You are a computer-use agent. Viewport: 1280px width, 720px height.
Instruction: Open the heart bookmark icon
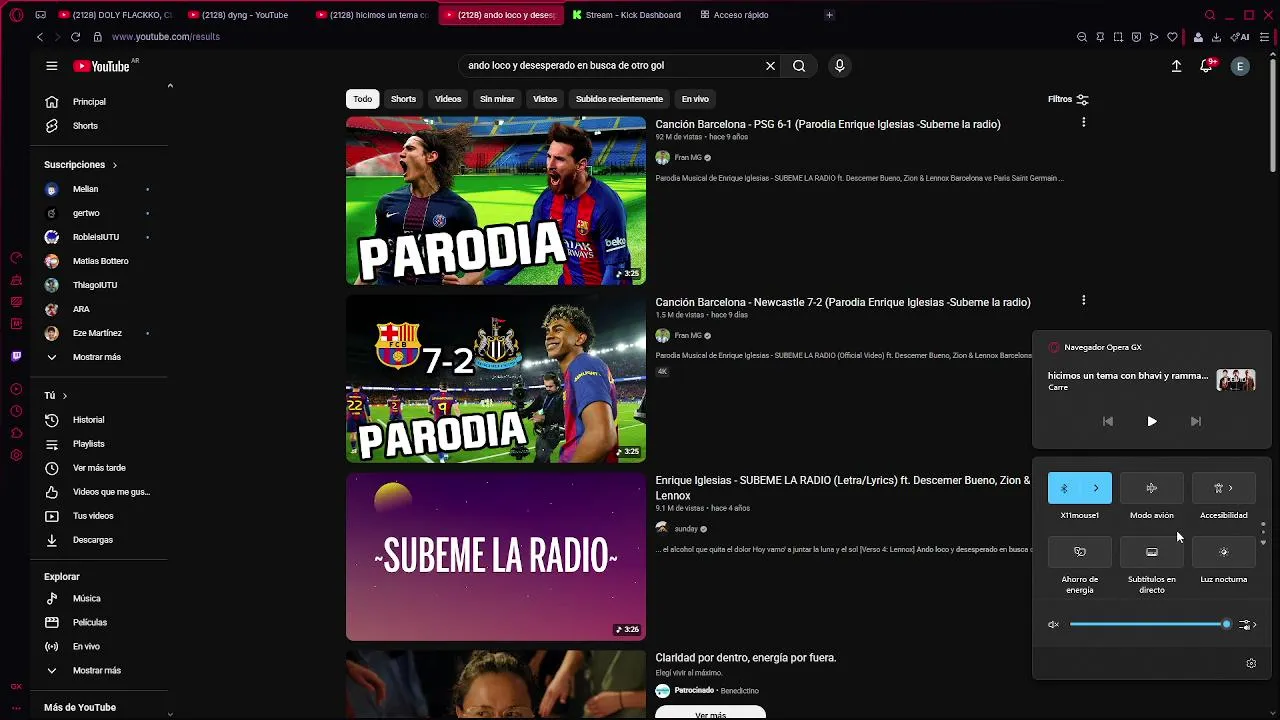click(x=1172, y=37)
